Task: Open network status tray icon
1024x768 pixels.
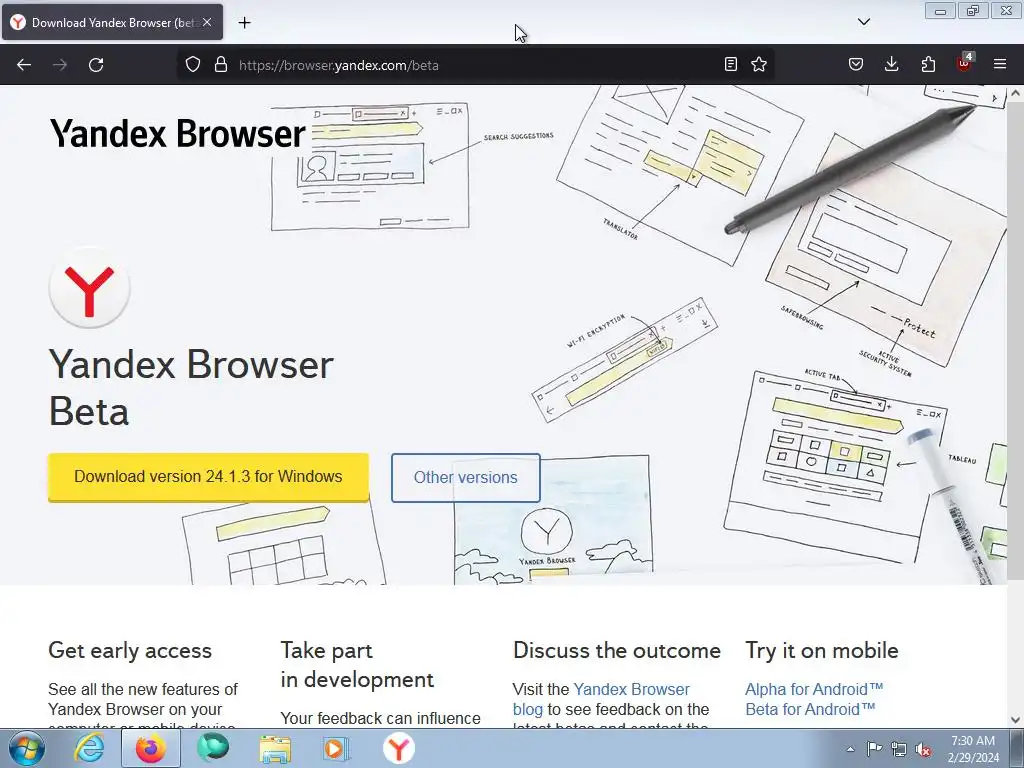Action: click(899, 749)
